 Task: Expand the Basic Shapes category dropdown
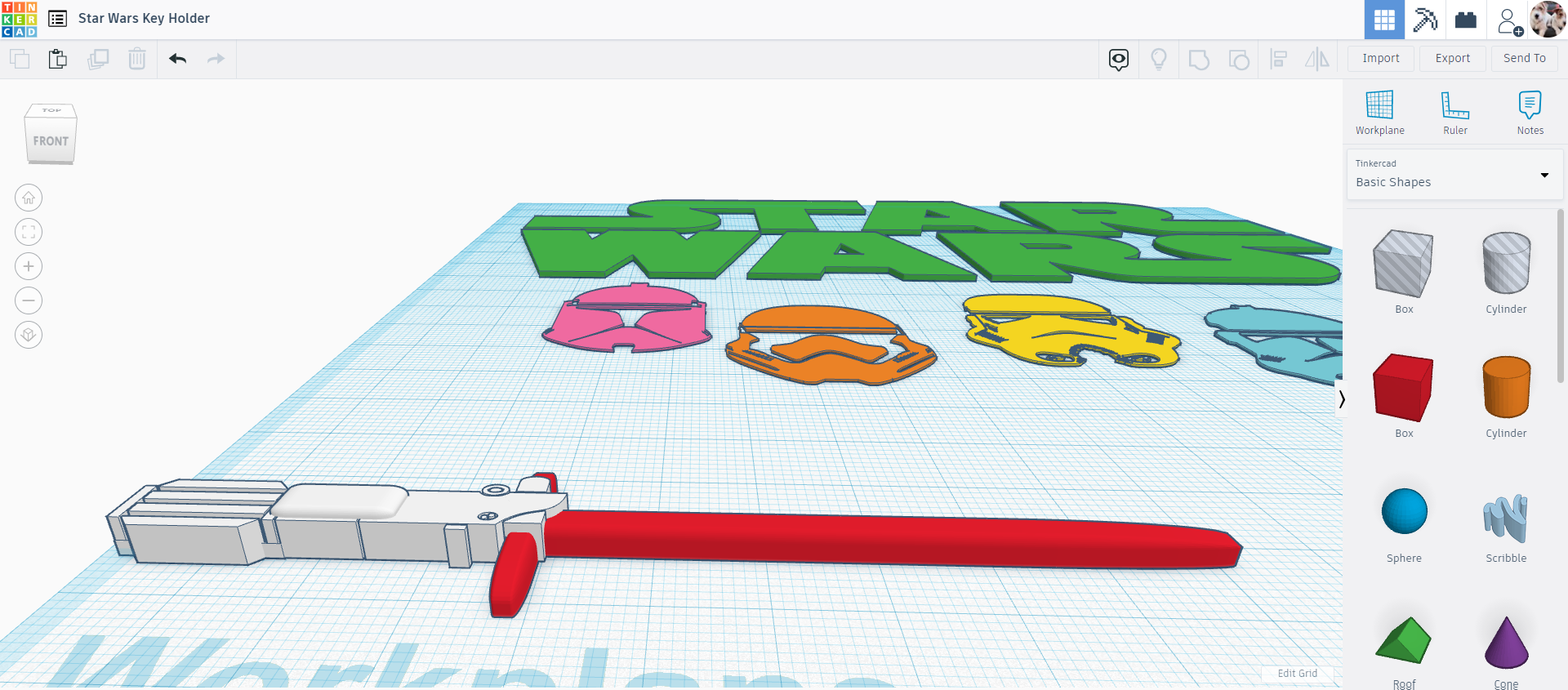click(x=1454, y=174)
